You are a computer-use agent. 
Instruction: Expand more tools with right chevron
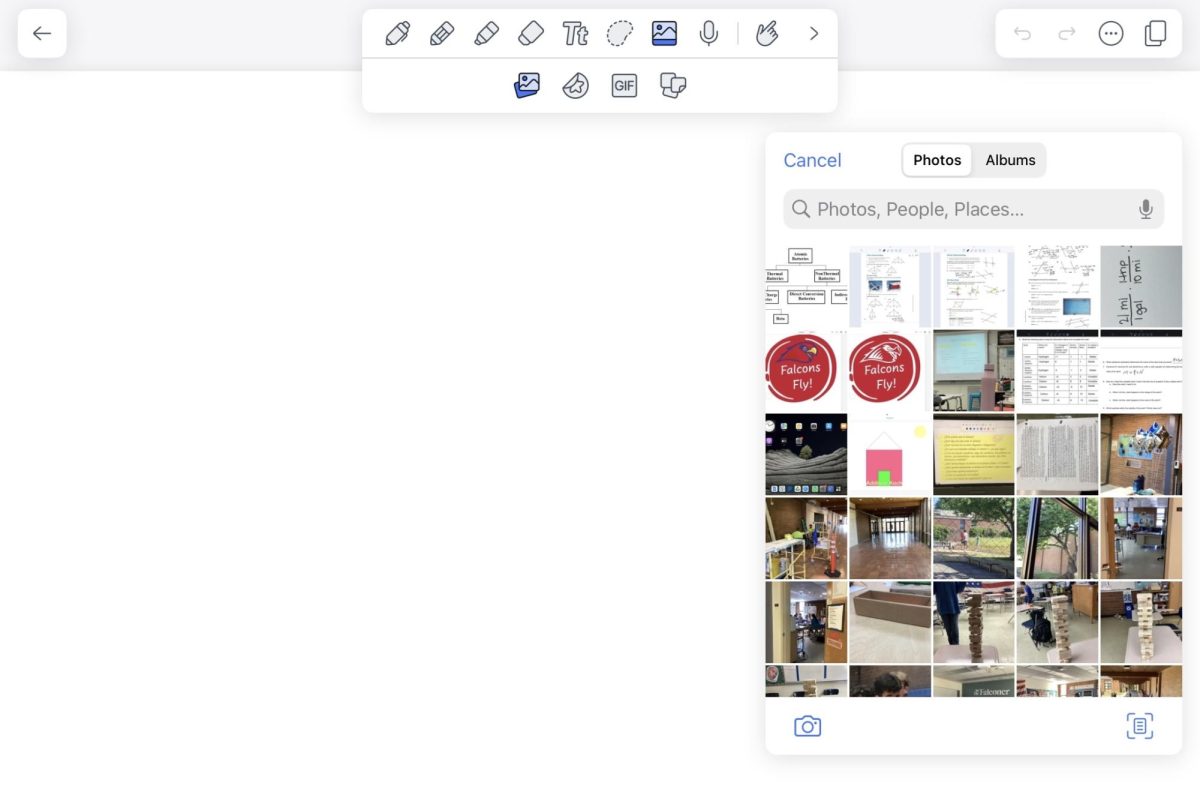point(814,34)
